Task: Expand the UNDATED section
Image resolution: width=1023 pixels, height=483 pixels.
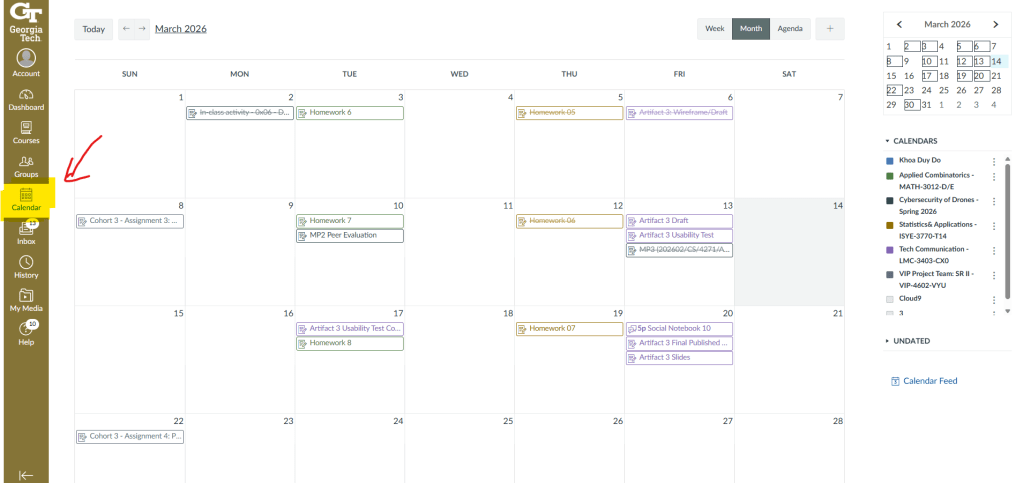Action: [x=908, y=341]
